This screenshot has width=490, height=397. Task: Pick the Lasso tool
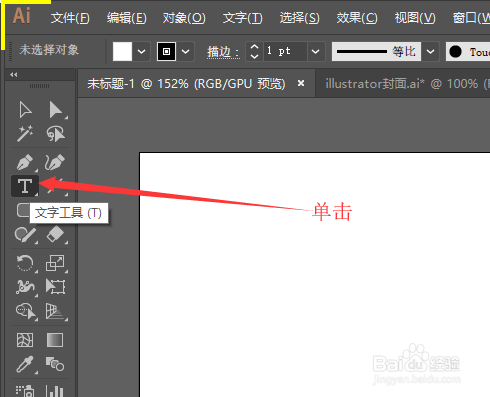(55, 134)
